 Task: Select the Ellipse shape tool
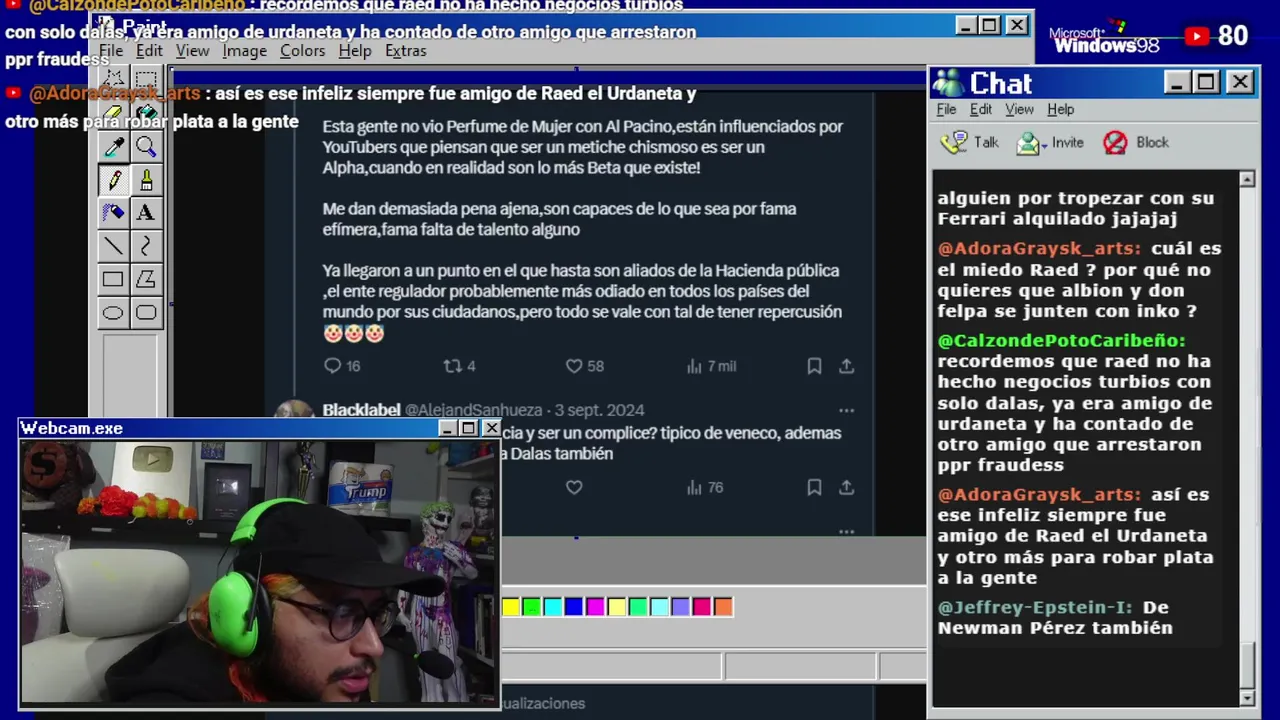113,313
